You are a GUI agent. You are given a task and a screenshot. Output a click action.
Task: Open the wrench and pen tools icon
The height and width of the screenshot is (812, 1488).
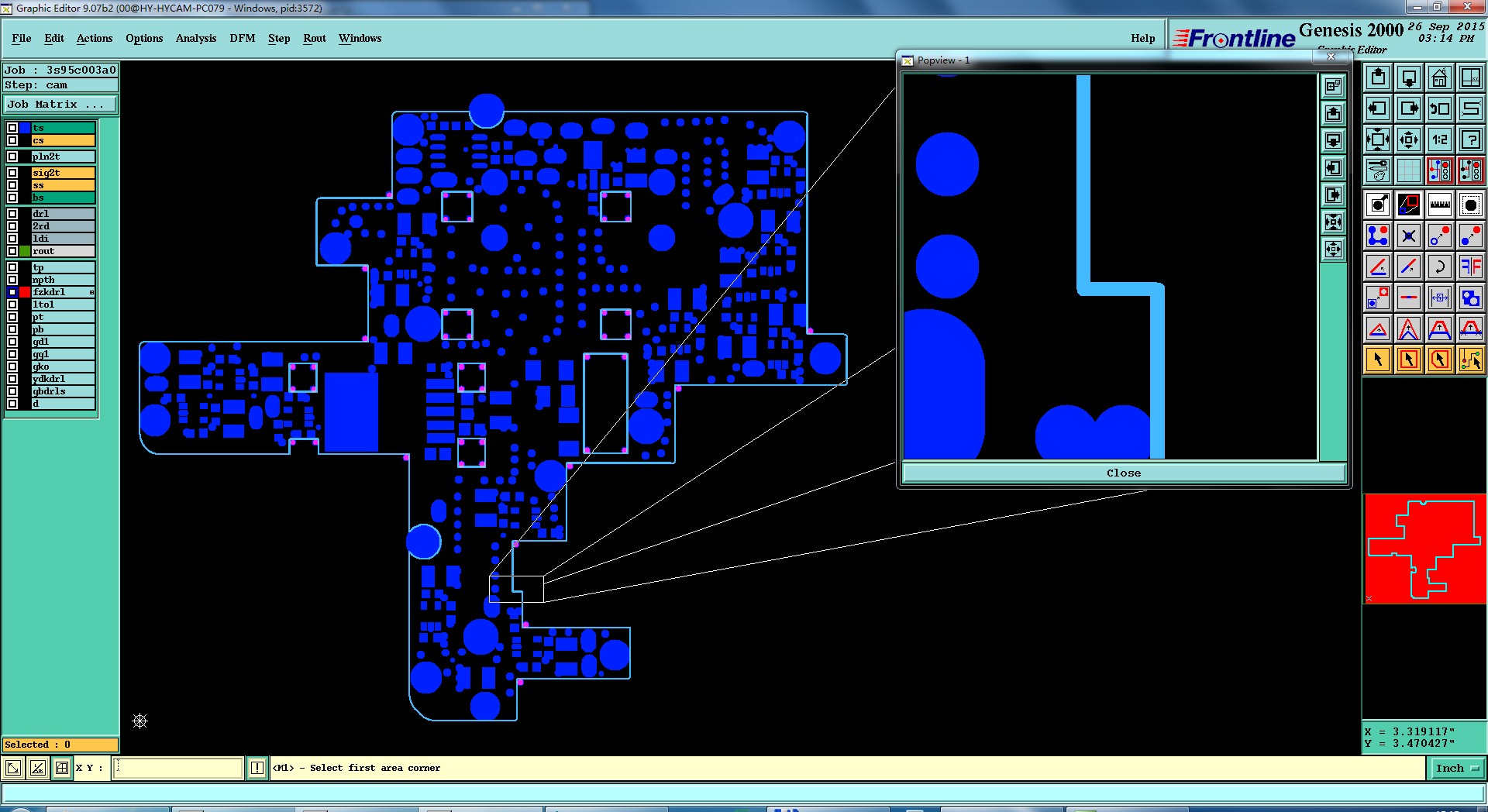pyautogui.click(x=1378, y=170)
